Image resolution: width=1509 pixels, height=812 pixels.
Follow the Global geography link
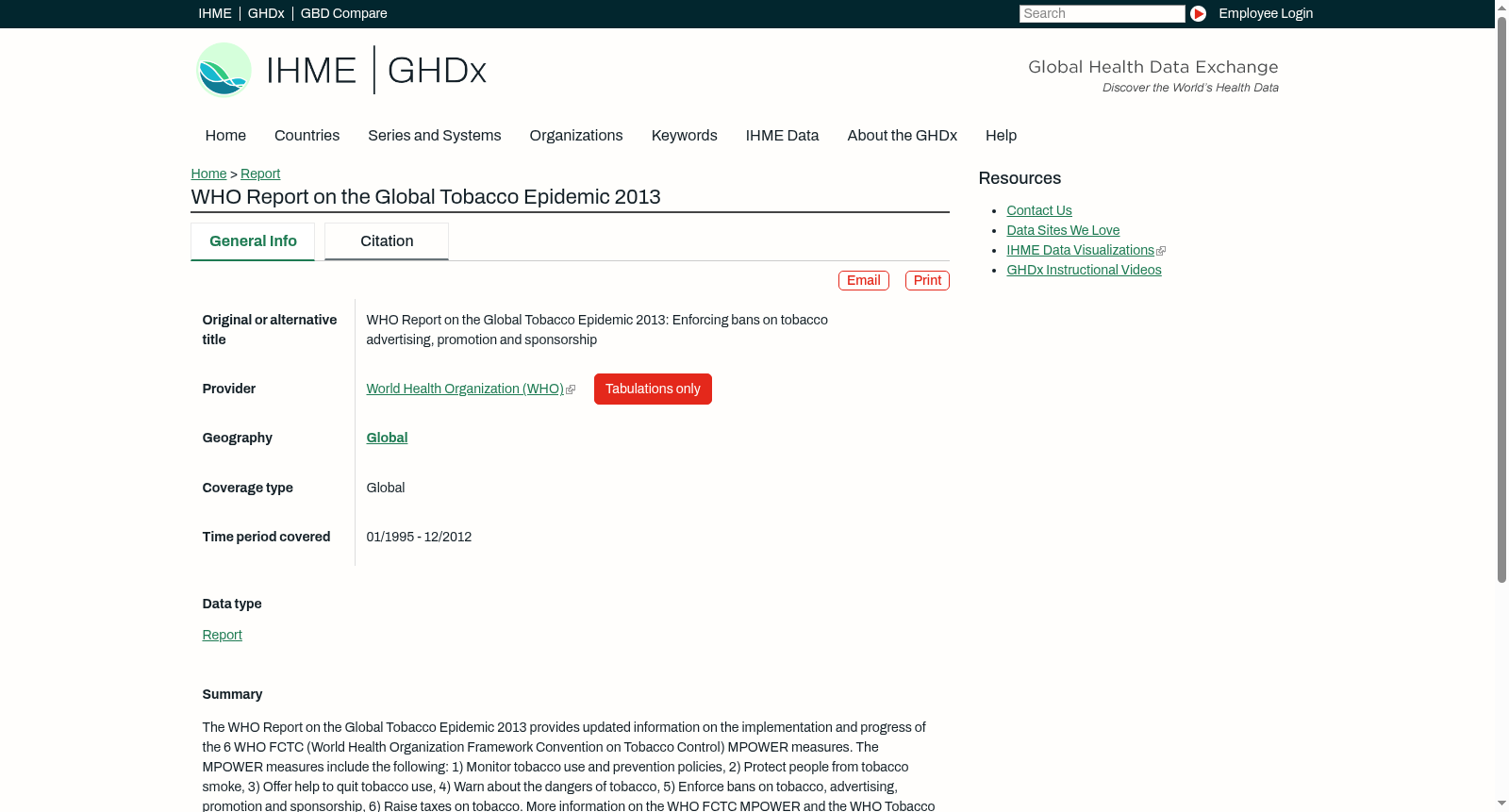(387, 438)
